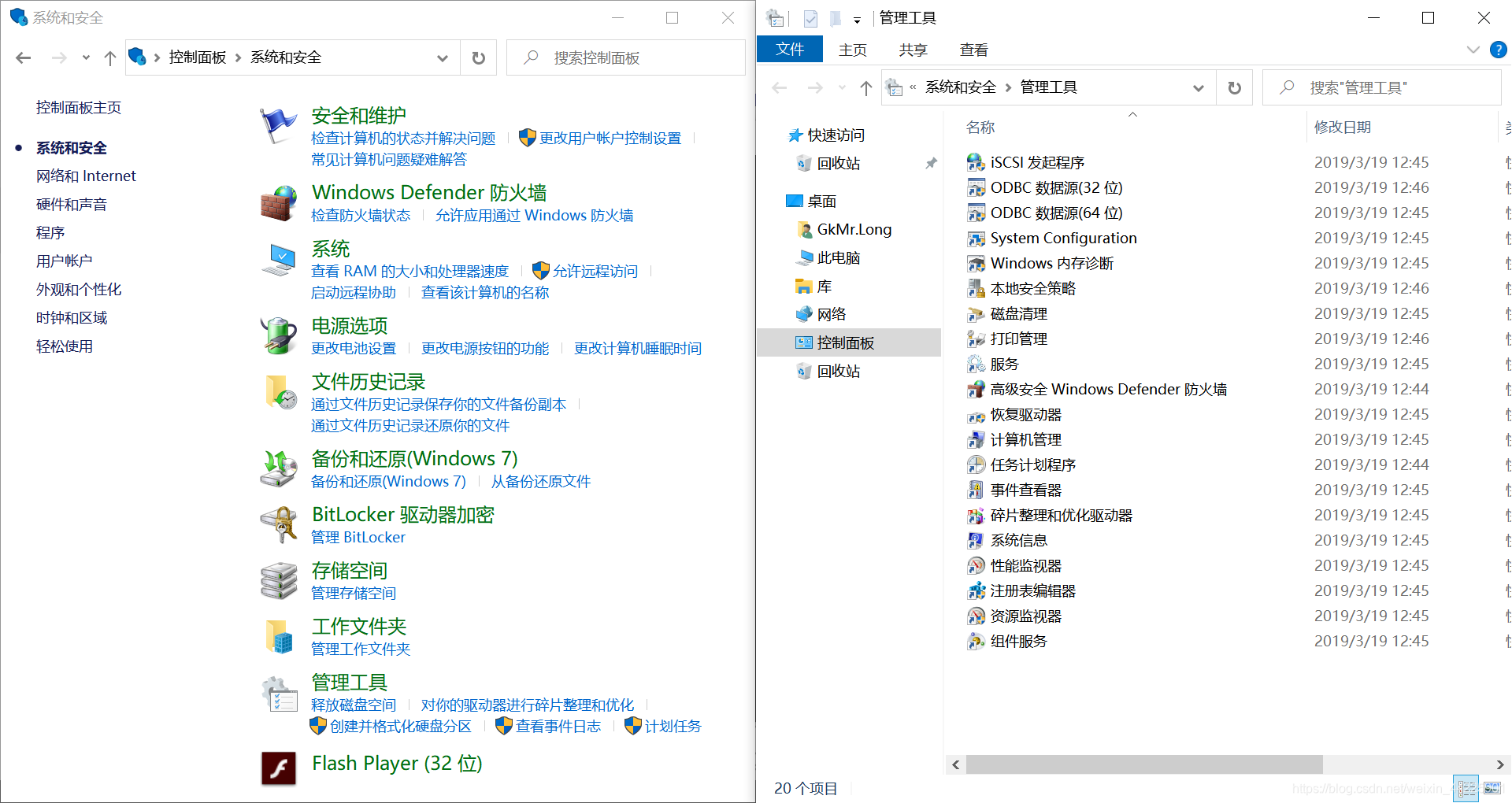Select the Windows 内存诊断 icon
This screenshot has height=803, width=1512.
click(976, 263)
